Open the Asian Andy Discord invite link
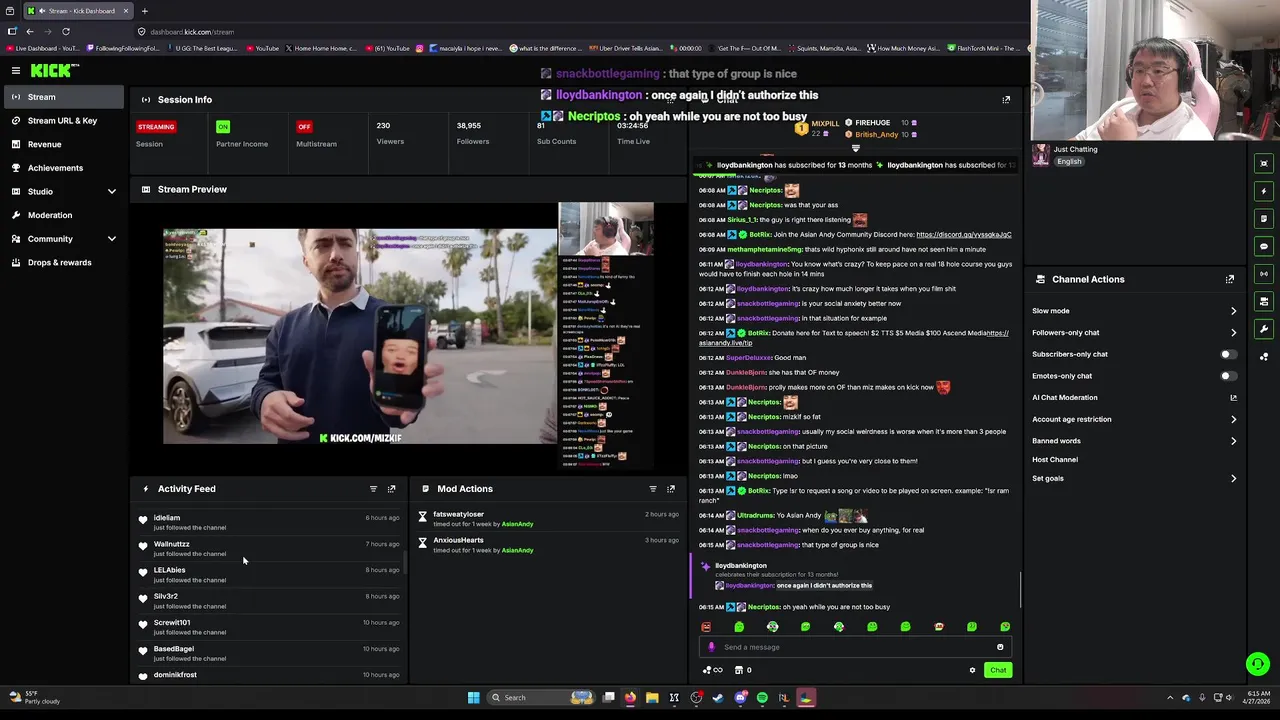 coord(963,235)
